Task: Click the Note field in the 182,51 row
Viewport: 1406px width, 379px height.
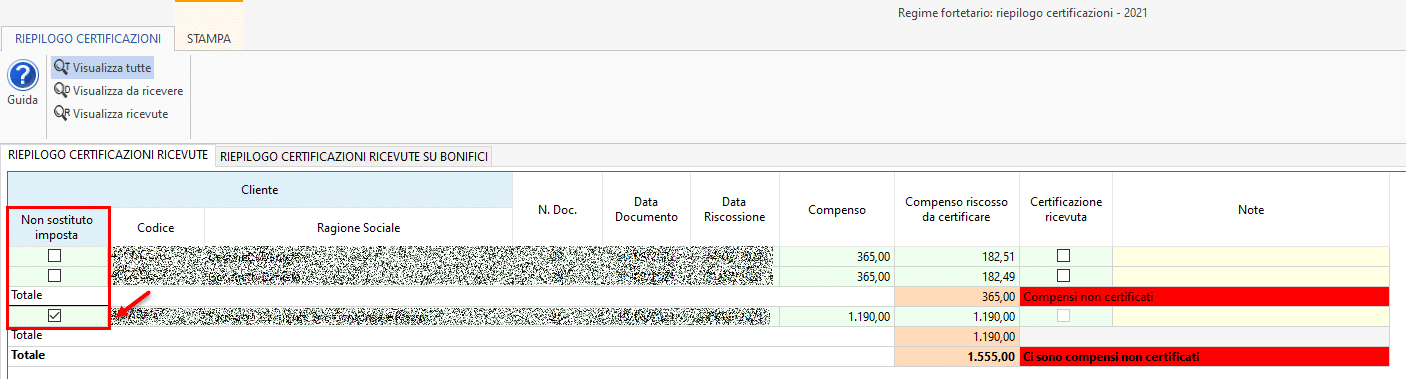Action: (1251, 256)
